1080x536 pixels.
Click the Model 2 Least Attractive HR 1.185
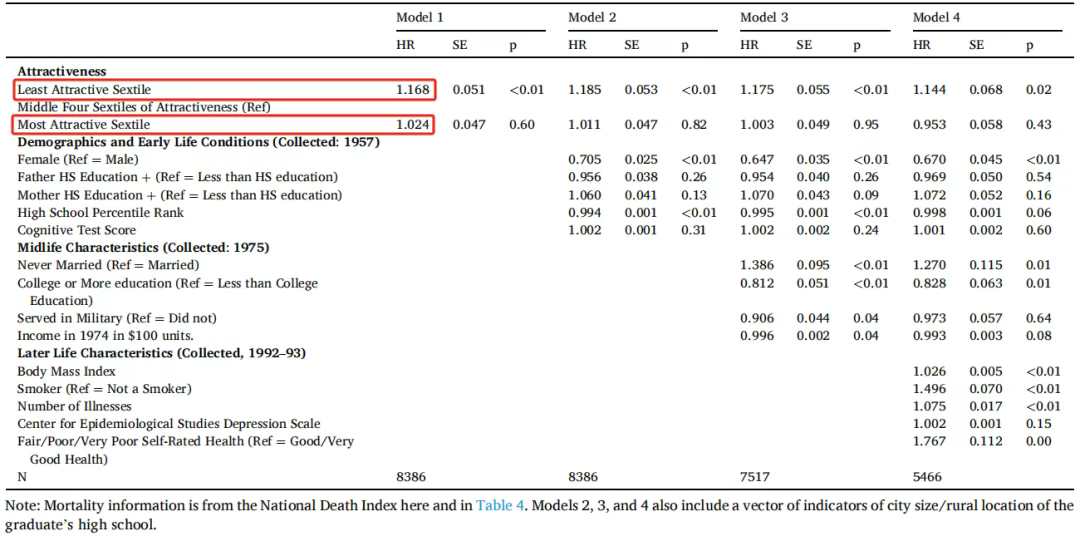coord(585,90)
